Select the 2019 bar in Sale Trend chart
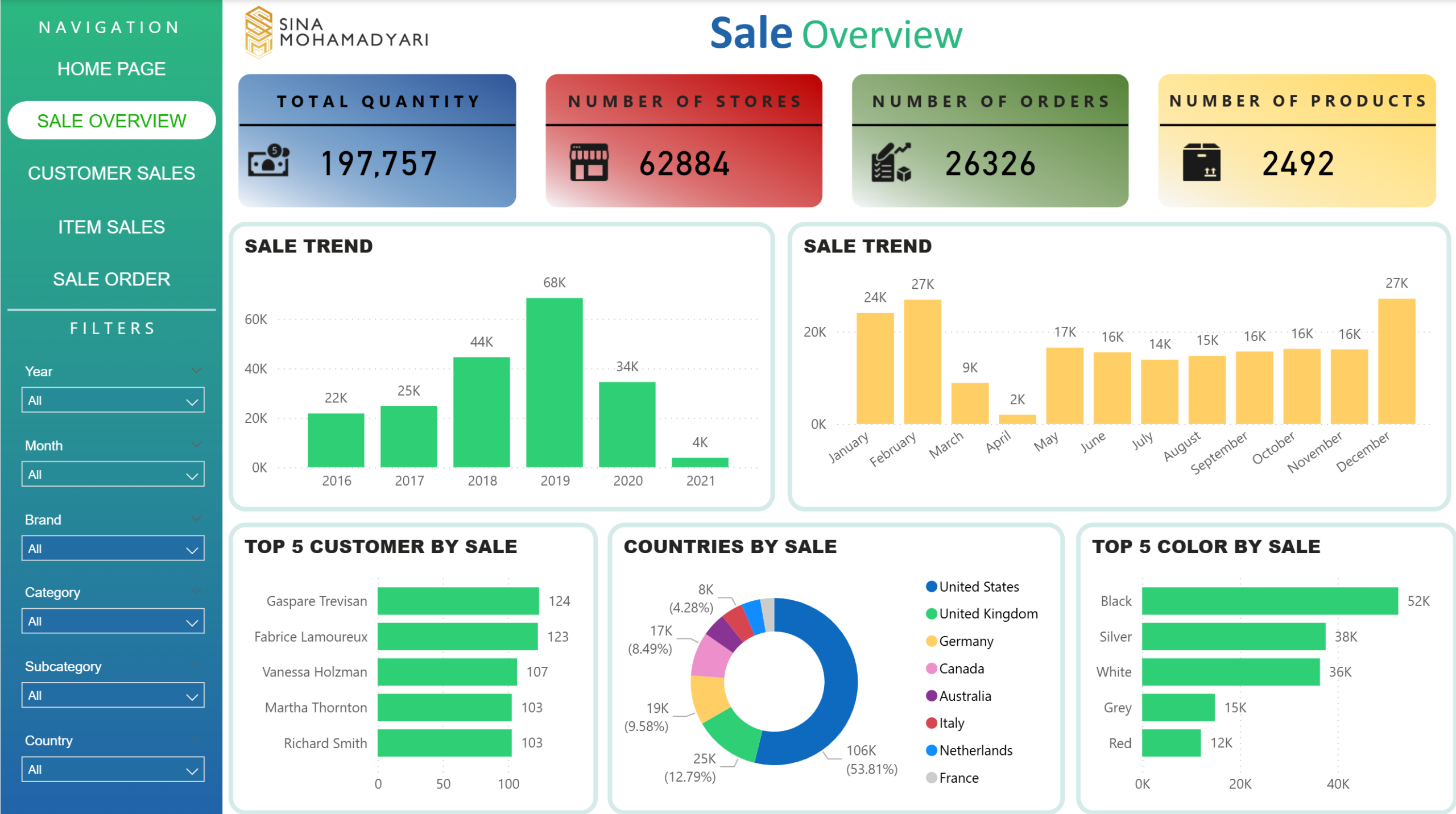The width and height of the screenshot is (1456, 814). 554,382
